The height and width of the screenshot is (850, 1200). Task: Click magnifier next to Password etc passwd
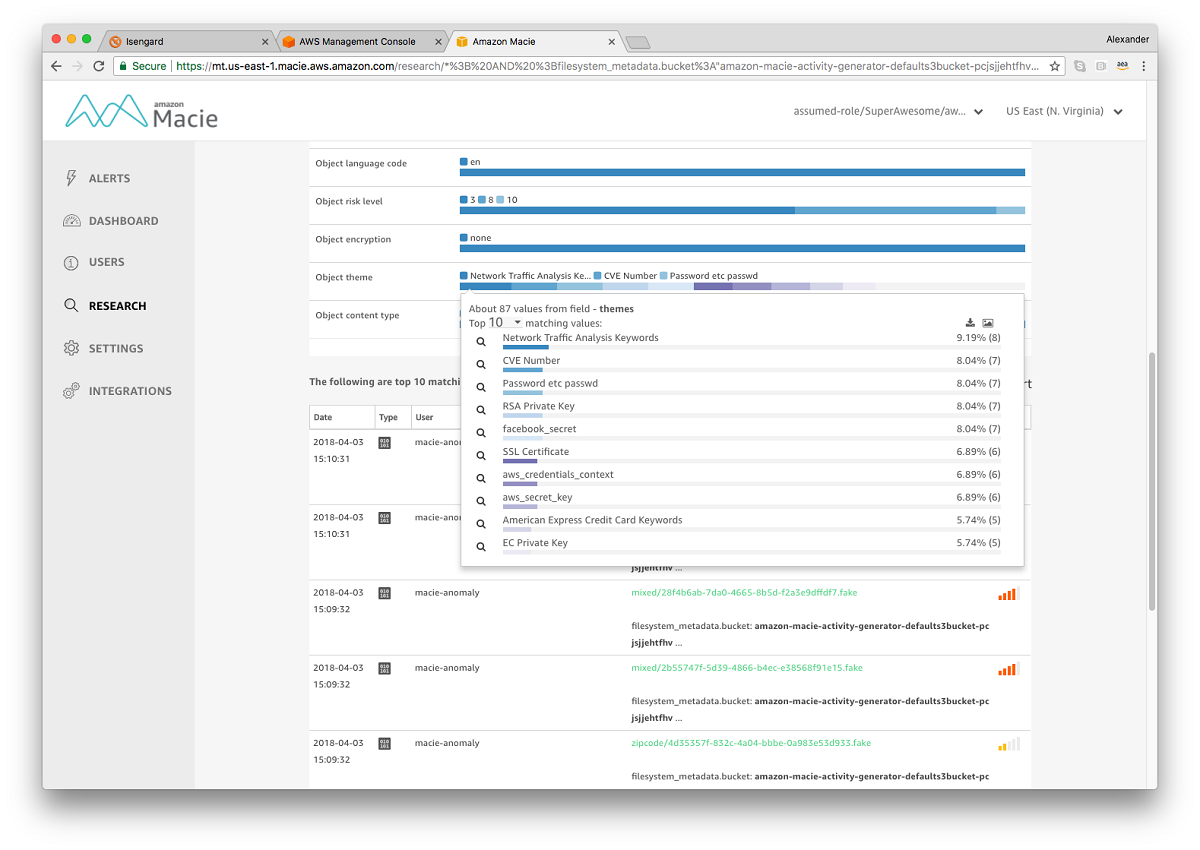coord(481,388)
